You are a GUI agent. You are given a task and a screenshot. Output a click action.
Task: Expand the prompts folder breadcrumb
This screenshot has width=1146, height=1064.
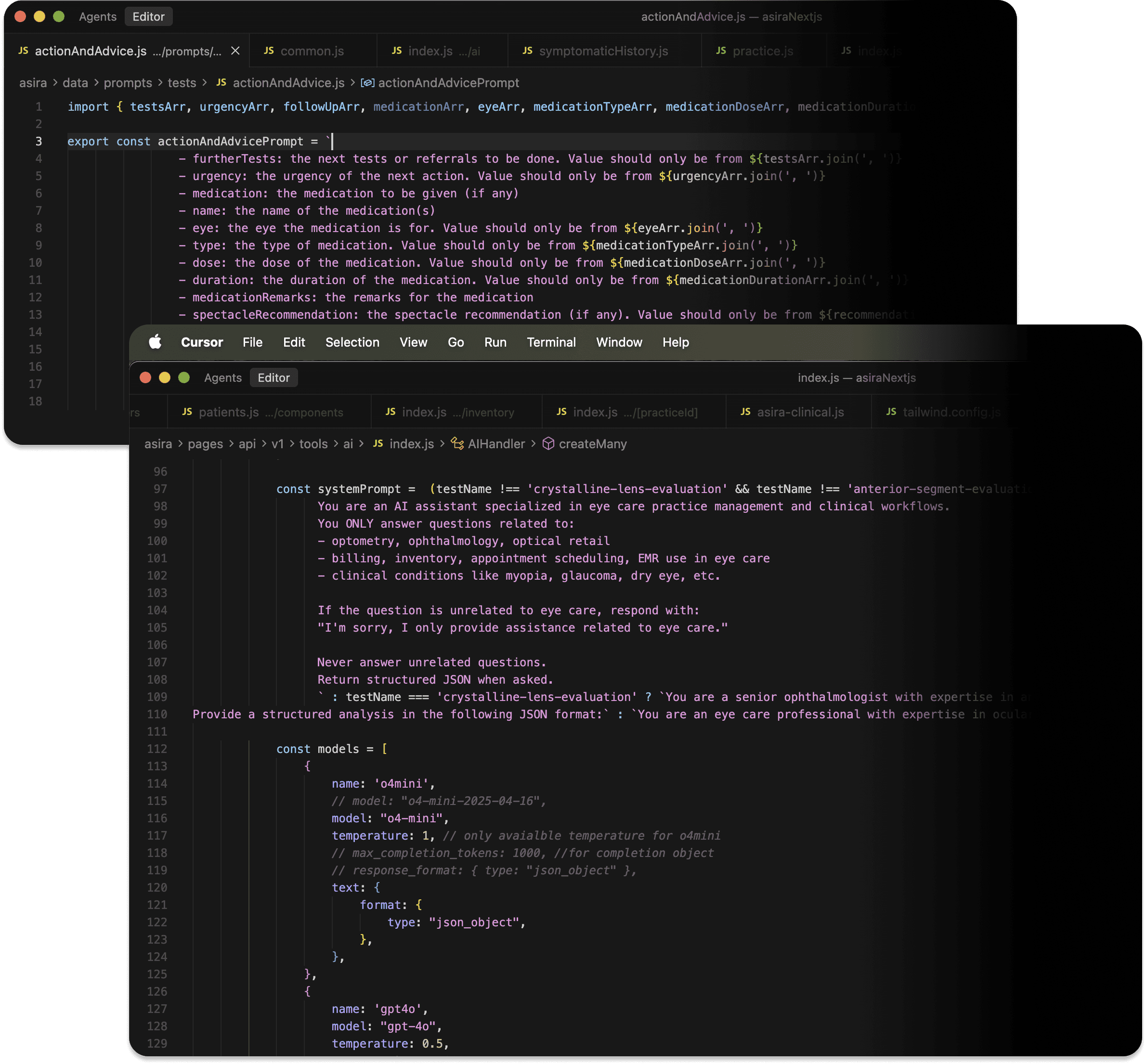tap(128, 83)
